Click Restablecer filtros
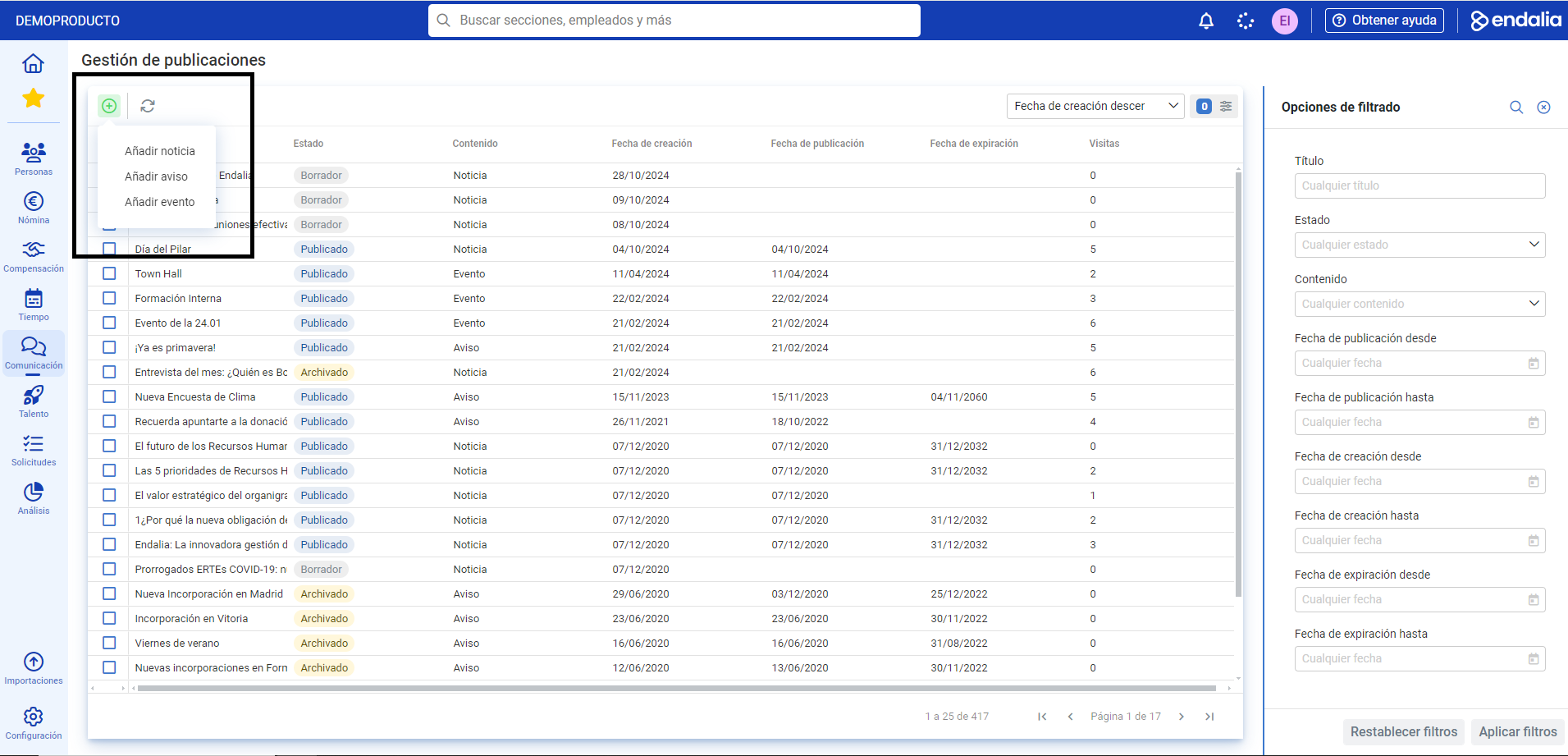Screen dimensions: 1568x756 click(1404, 731)
